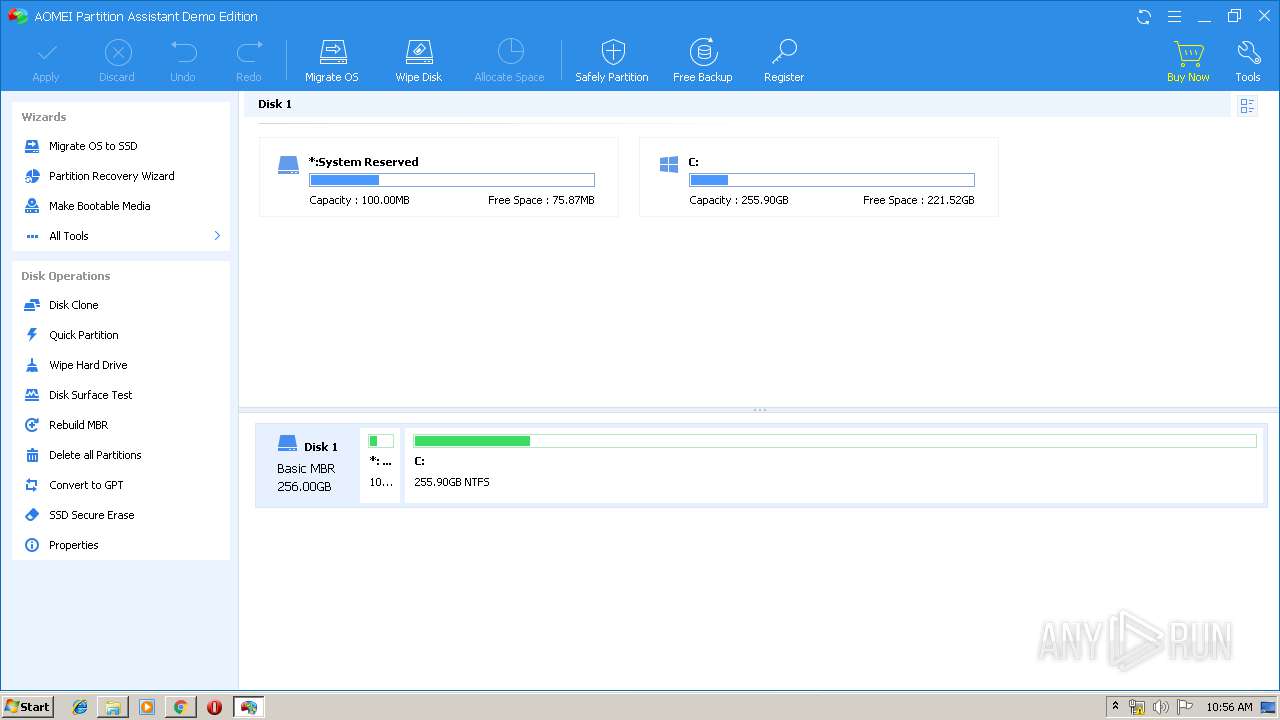Click the Discard toolbar icon
This screenshot has width=1280, height=720.
click(x=117, y=53)
